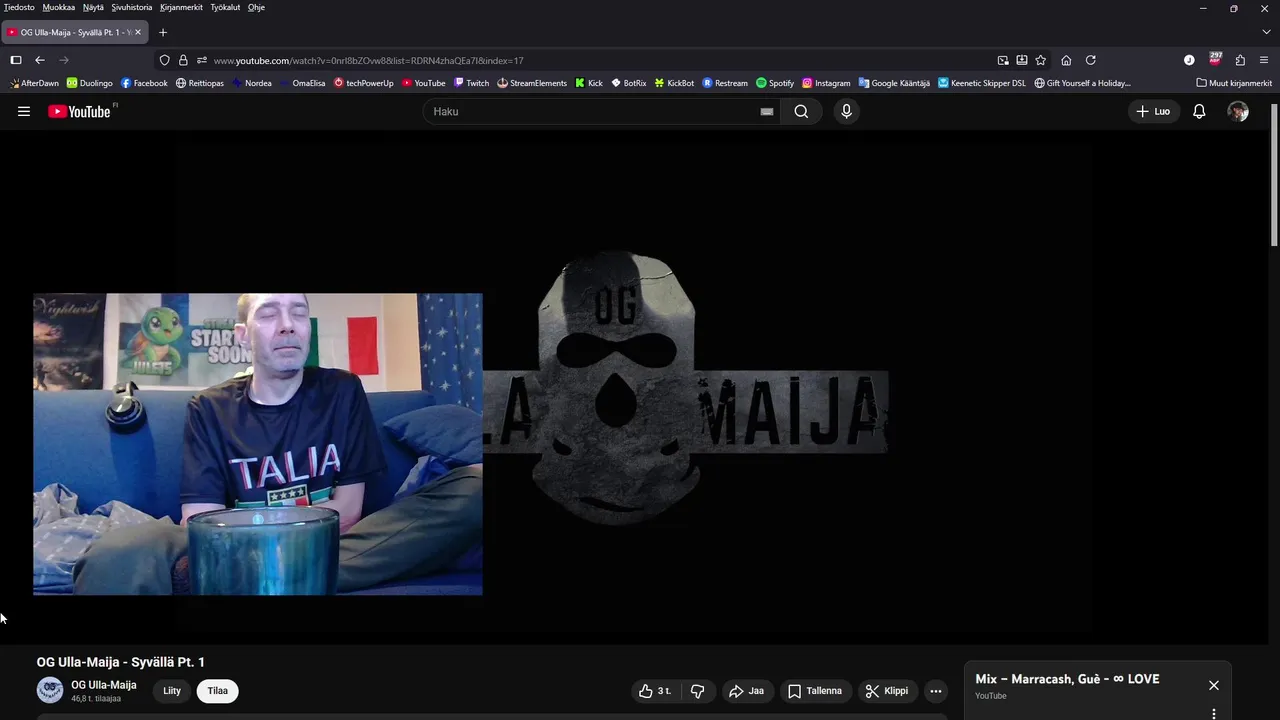This screenshot has height=720, width=1280.
Task: Open the tracking protection shield
Action: [x=165, y=60]
